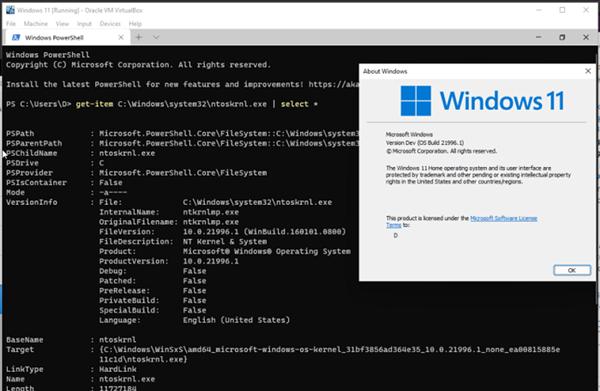Image resolution: width=600 pixels, height=391 pixels.
Task: Open the VirtualBox Machine menu
Action: coord(36,24)
